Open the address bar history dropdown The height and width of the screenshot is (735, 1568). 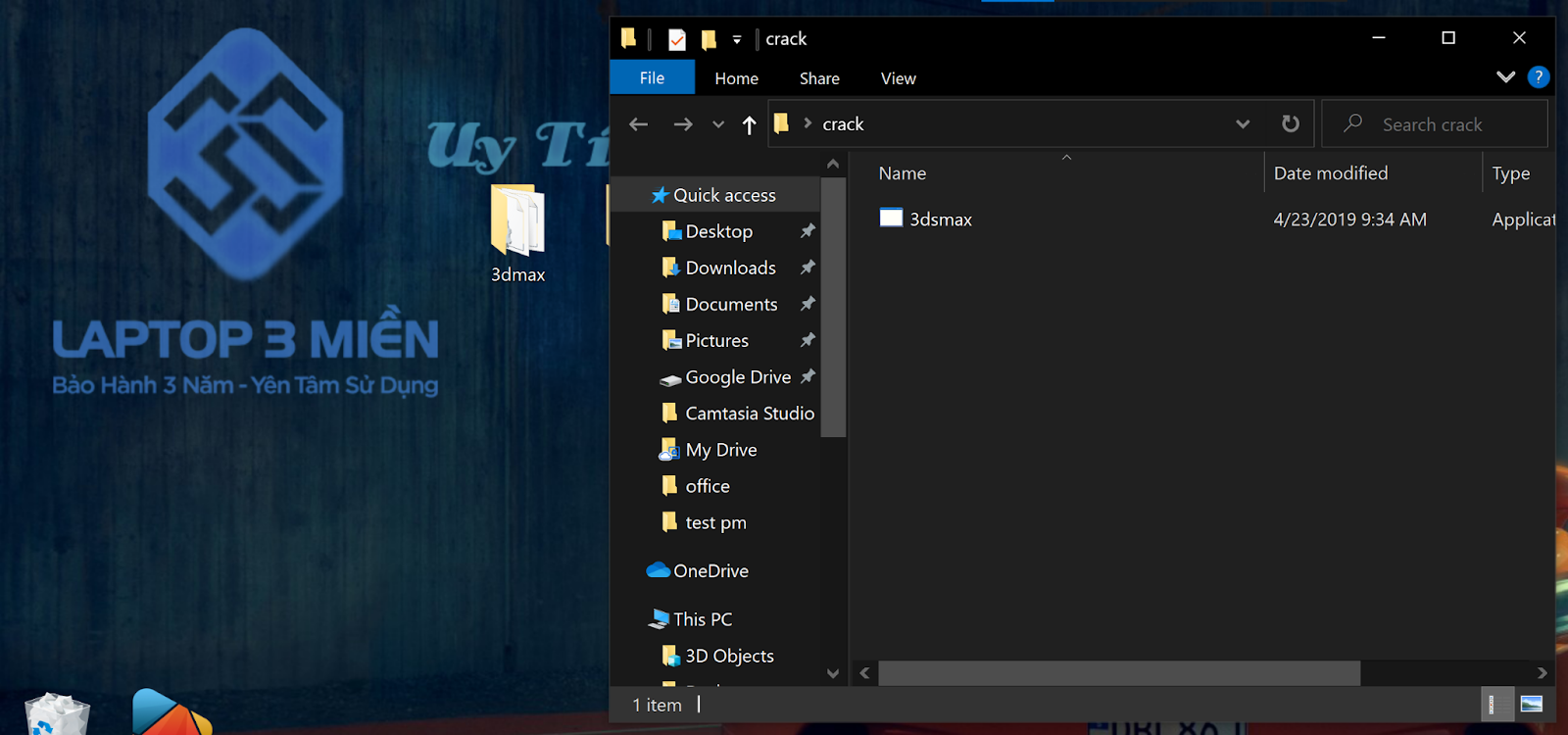pos(1243,124)
